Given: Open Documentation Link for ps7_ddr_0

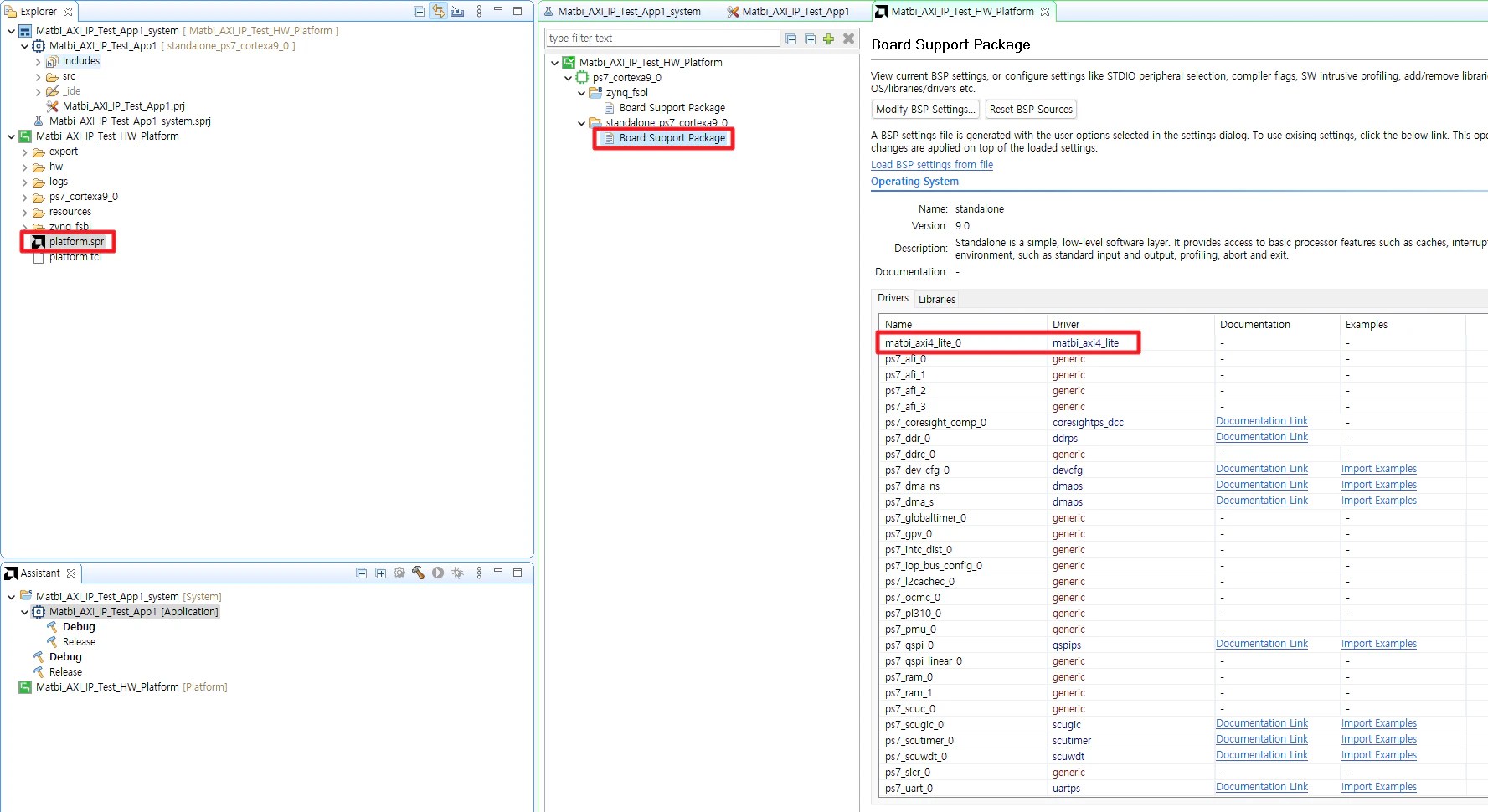Looking at the screenshot, I should coord(1262,437).
